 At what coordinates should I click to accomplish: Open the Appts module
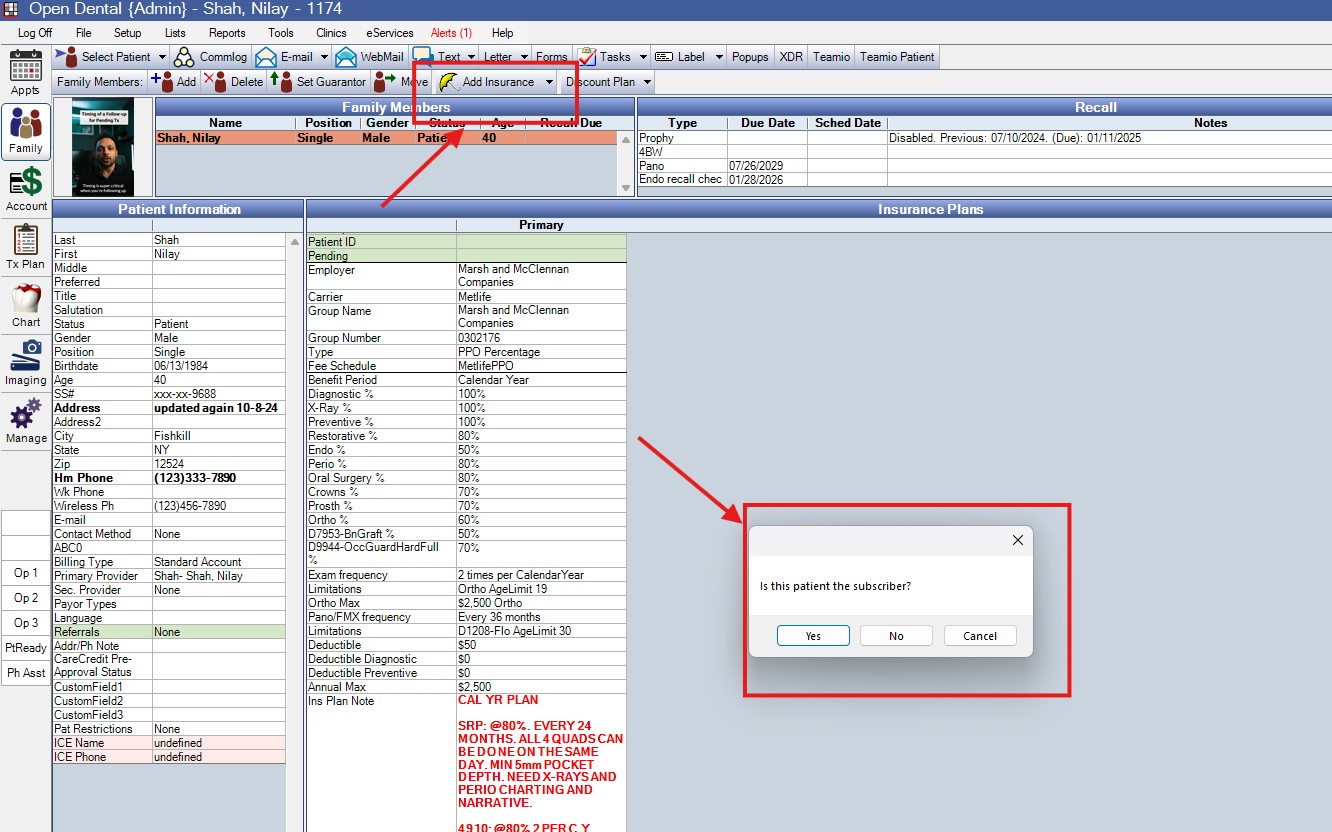point(25,73)
